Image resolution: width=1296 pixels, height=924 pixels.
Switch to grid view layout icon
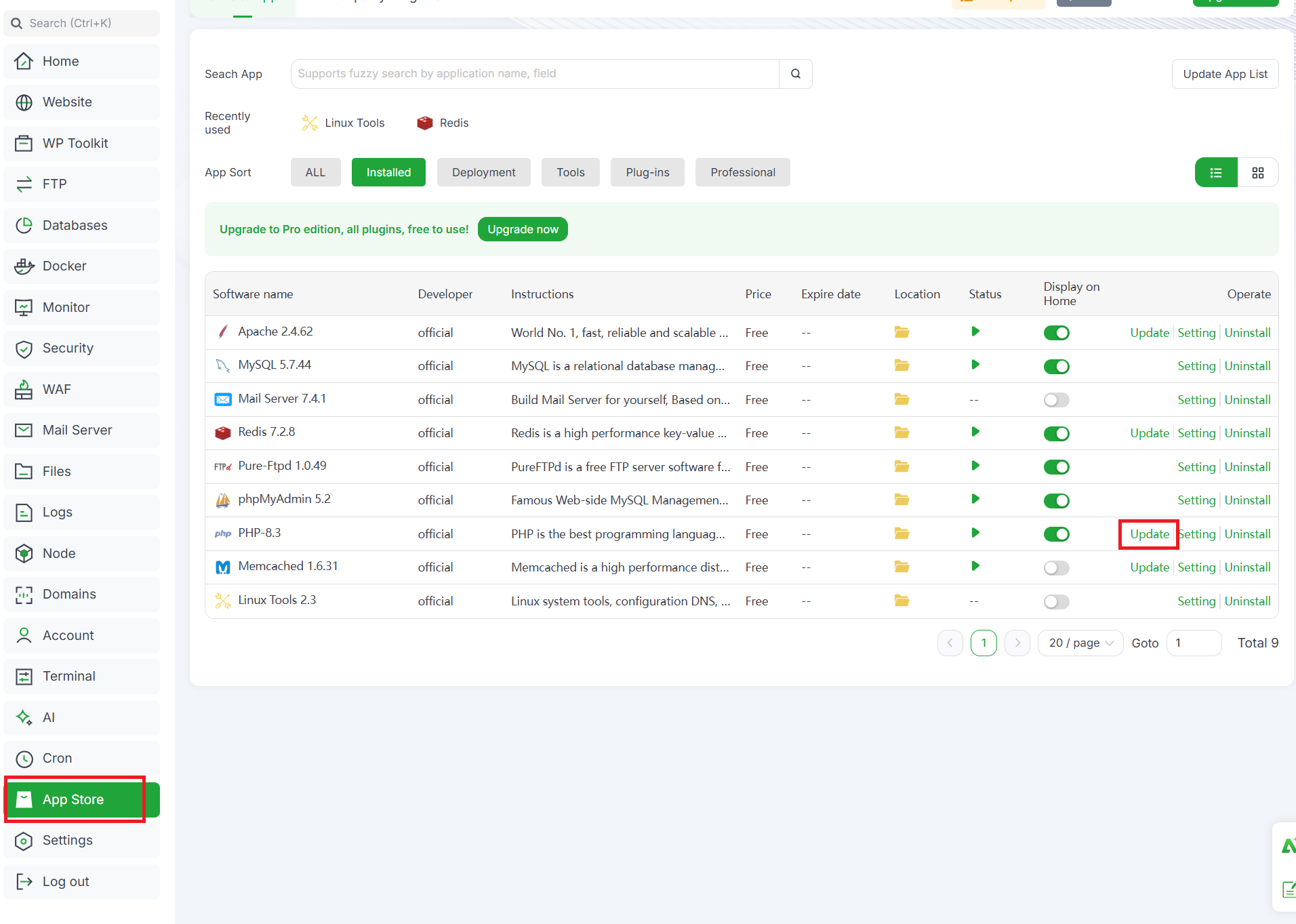1258,172
